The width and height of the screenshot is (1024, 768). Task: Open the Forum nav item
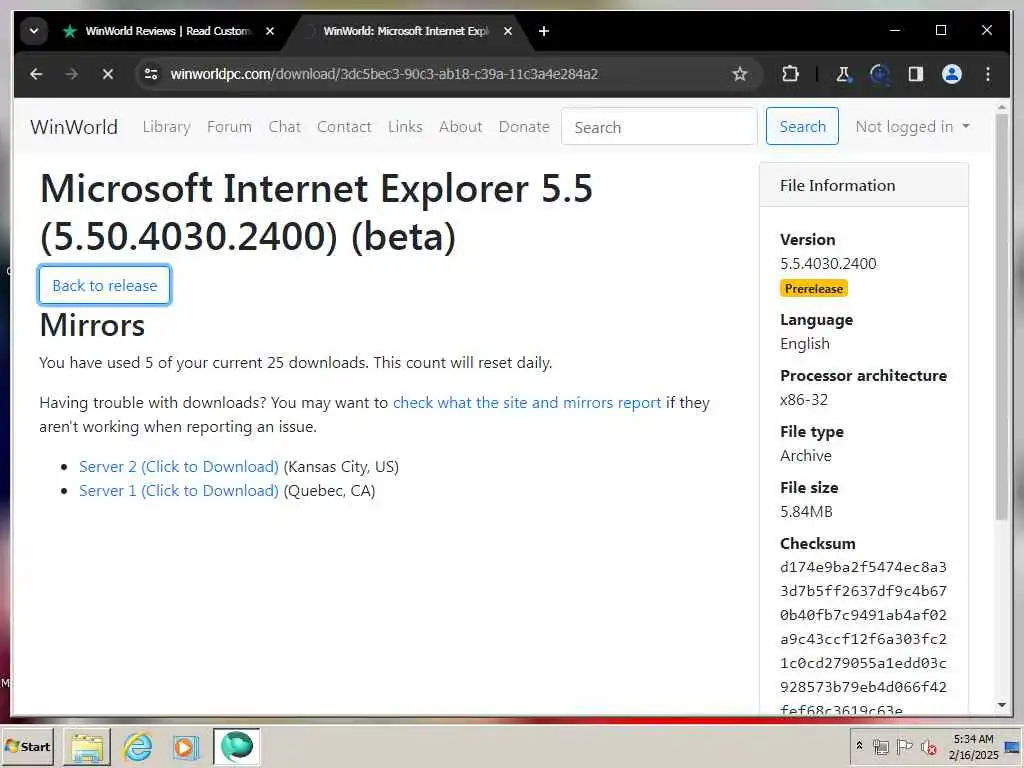tap(229, 127)
